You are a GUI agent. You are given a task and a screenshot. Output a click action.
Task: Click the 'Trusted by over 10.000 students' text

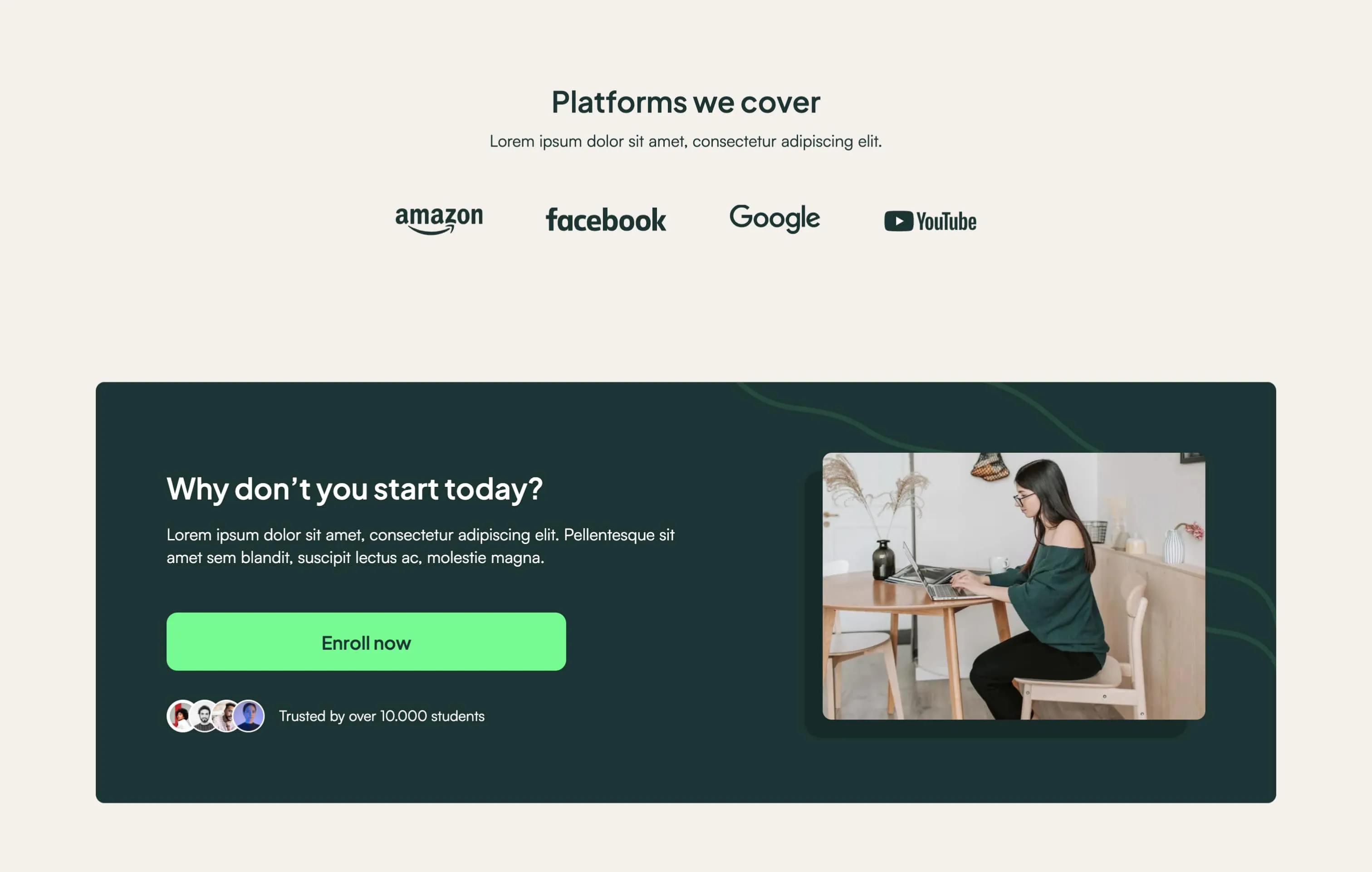pos(382,716)
